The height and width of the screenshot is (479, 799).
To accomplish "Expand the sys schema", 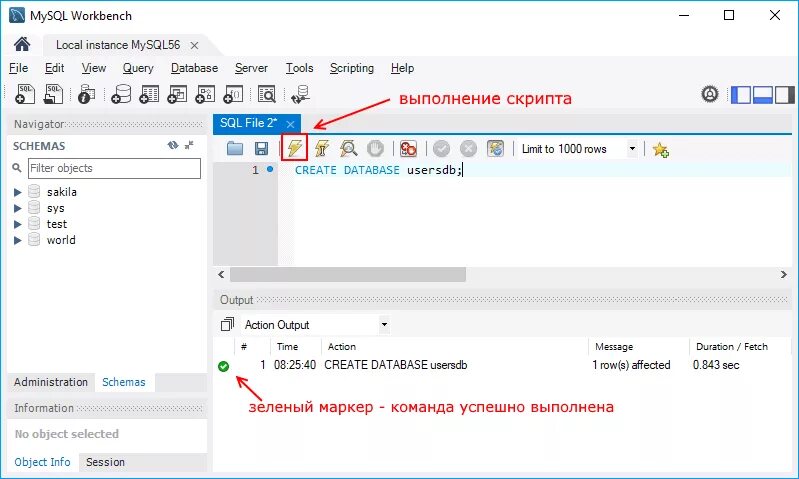I will coord(17,208).
